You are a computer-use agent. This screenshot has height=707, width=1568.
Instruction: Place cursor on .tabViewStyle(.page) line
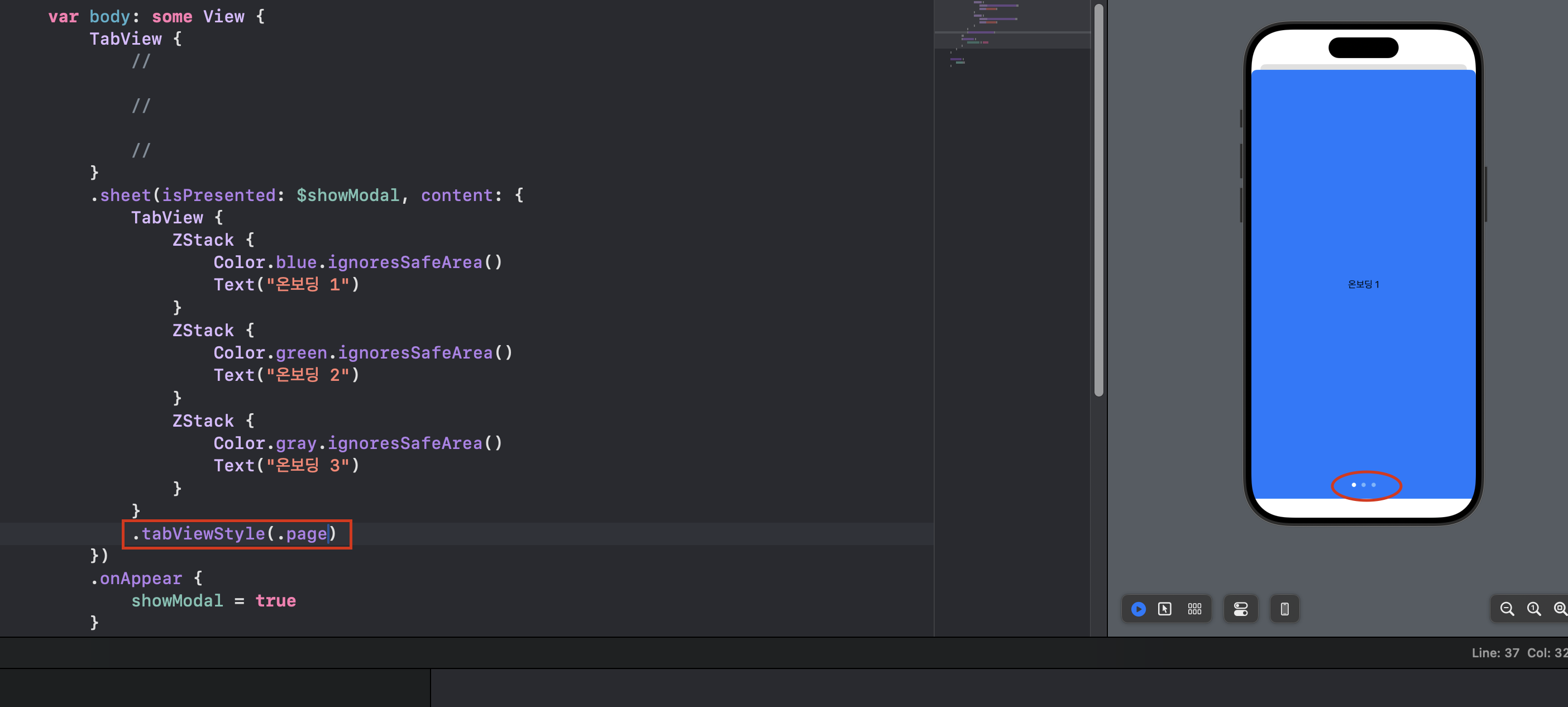235,534
